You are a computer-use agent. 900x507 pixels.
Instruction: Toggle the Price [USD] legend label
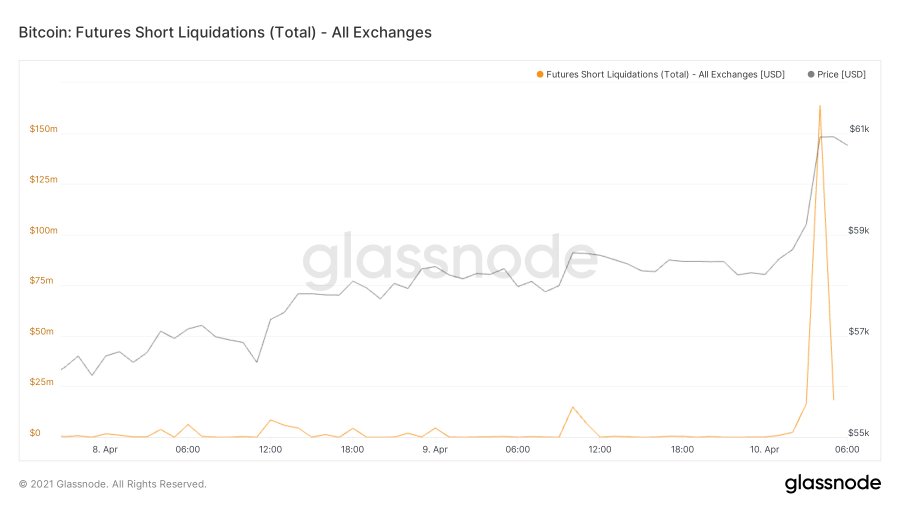pyautogui.click(x=841, y=75)
